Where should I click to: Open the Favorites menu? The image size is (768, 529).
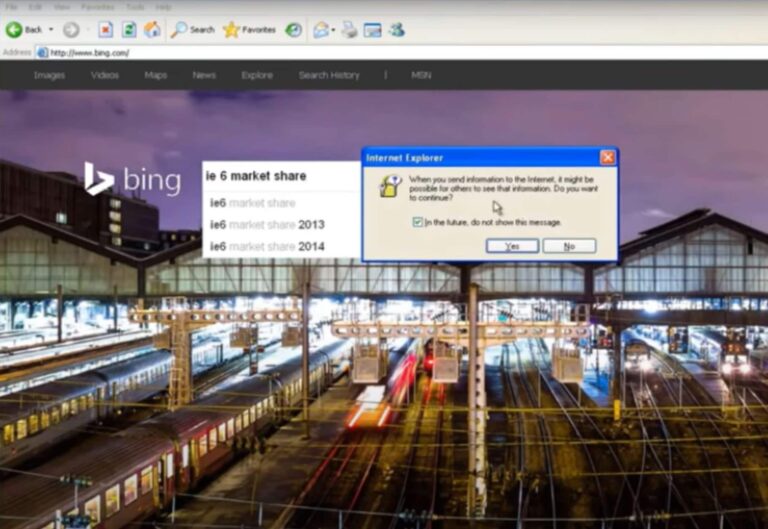pyautogui.click(x=97, y=7)
